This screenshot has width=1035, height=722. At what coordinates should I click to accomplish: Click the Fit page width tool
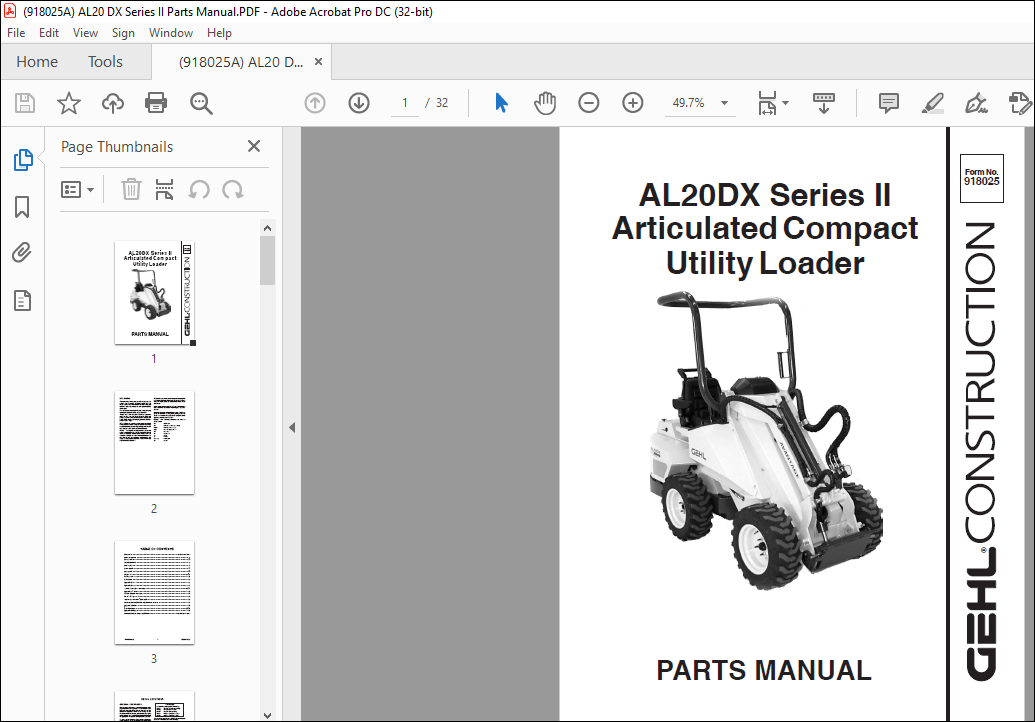point(768,103)
